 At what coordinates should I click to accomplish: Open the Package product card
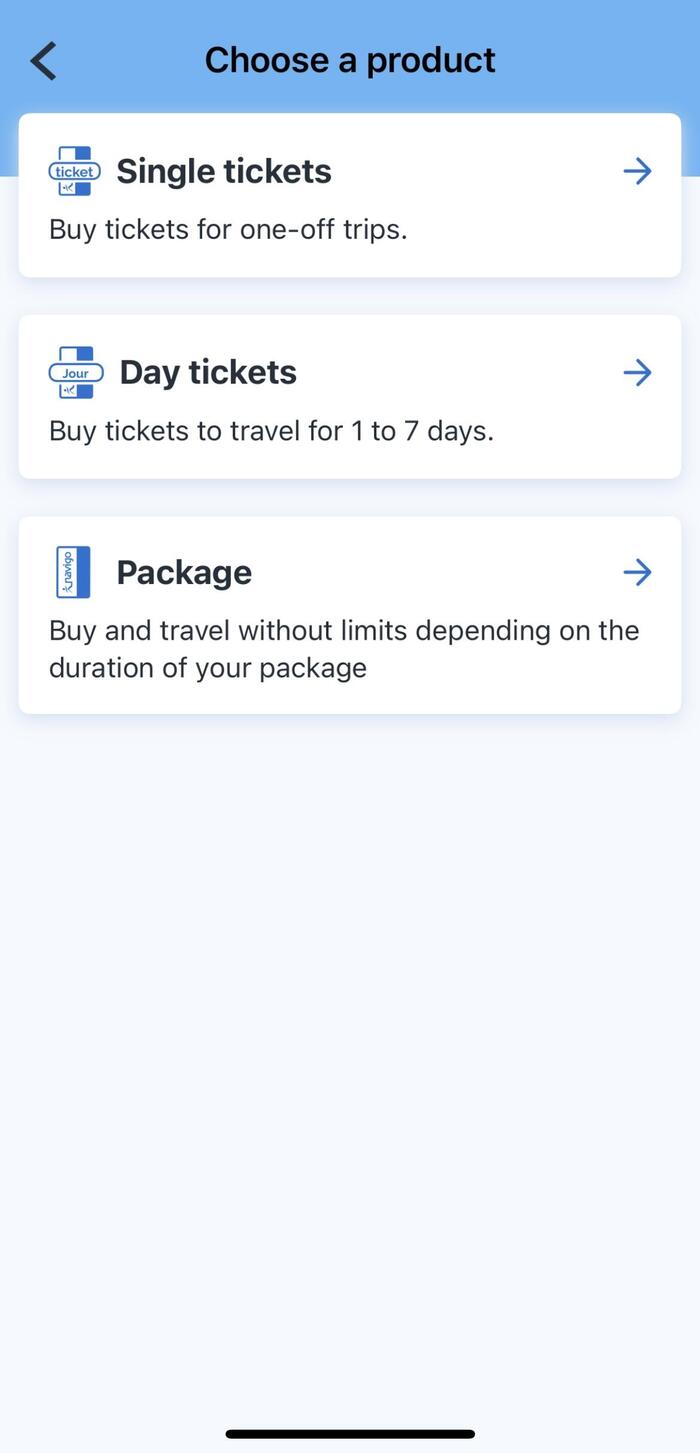[x=637, y=572]
